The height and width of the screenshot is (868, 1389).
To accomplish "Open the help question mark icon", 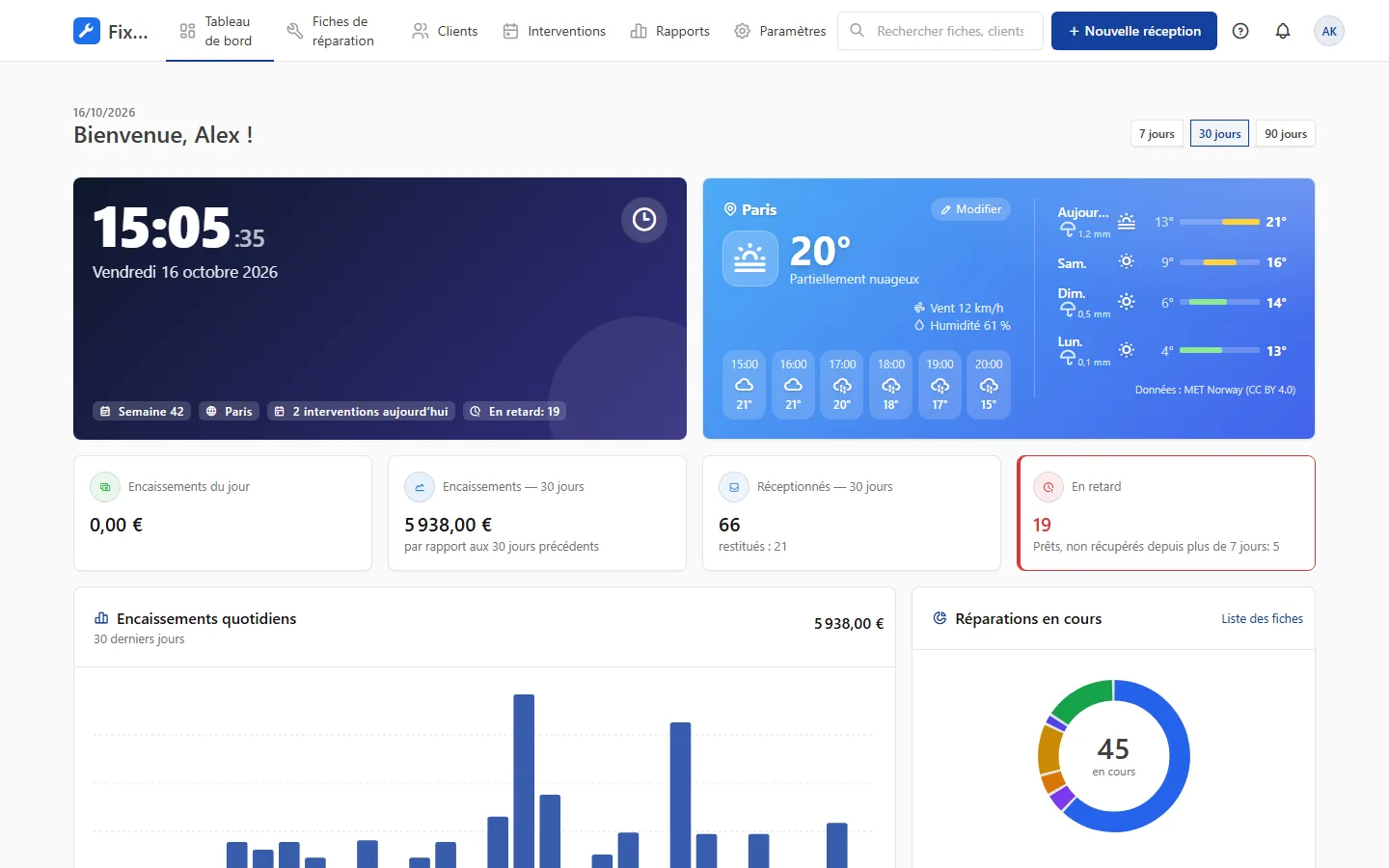I will [x=1240, y=31].
